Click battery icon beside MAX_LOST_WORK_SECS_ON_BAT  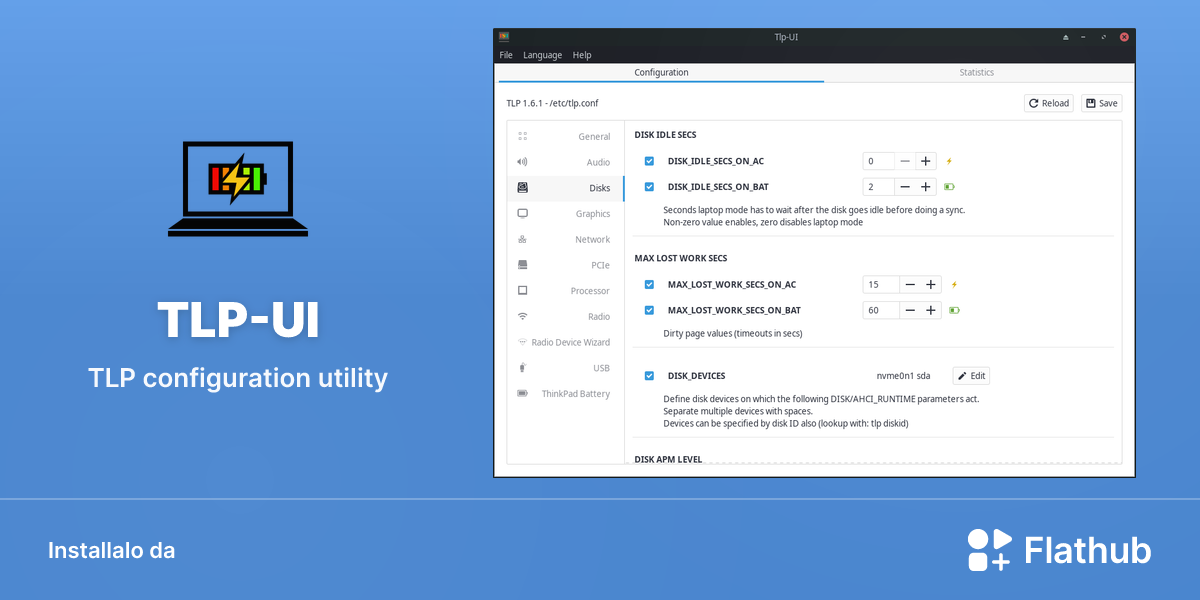[x=954, y=310]
